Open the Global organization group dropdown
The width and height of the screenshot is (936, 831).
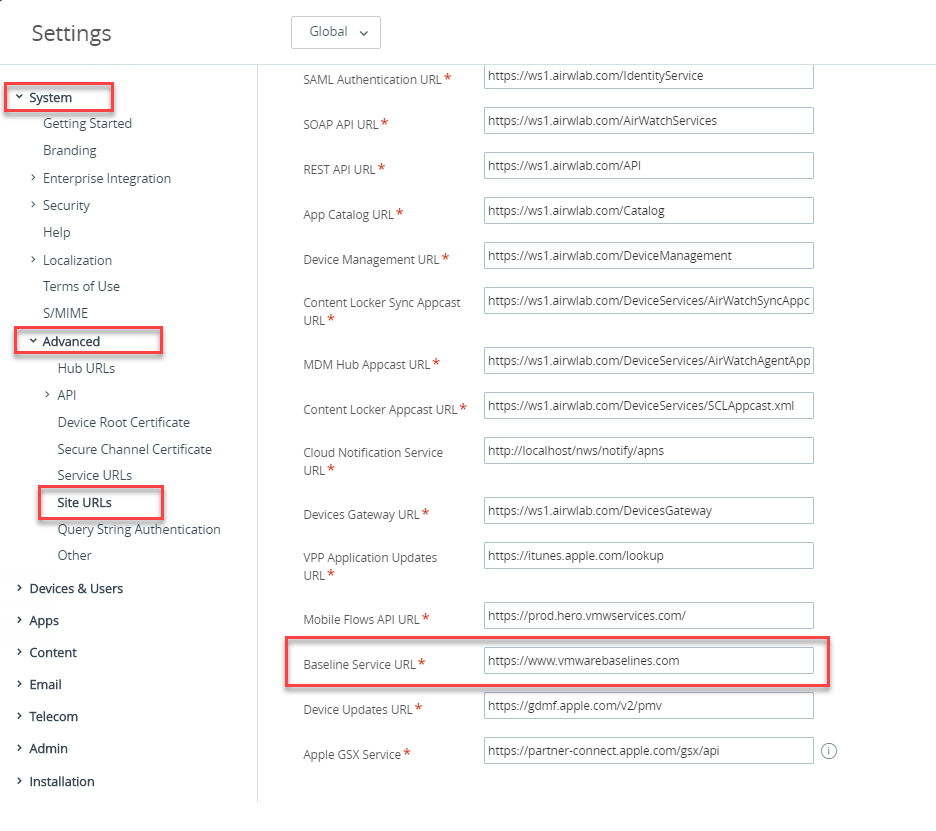pyautogui.click(x=335, y=32)
